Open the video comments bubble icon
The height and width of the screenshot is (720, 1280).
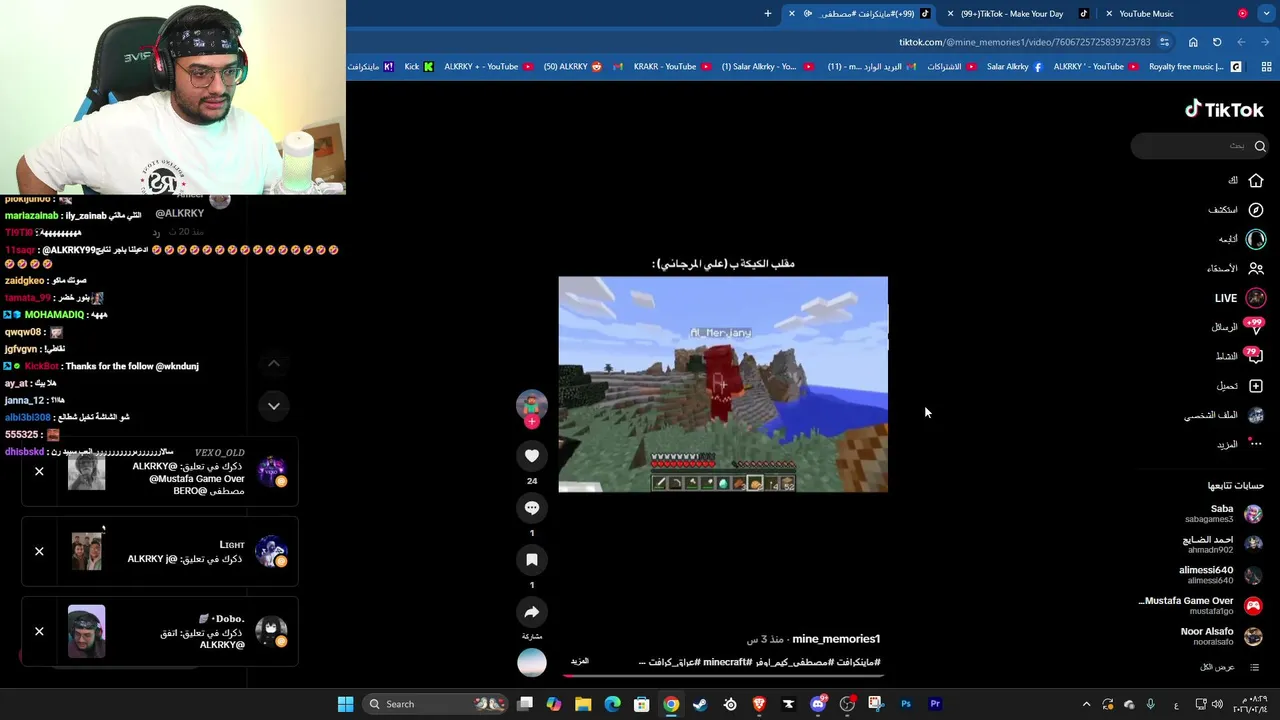532,508
